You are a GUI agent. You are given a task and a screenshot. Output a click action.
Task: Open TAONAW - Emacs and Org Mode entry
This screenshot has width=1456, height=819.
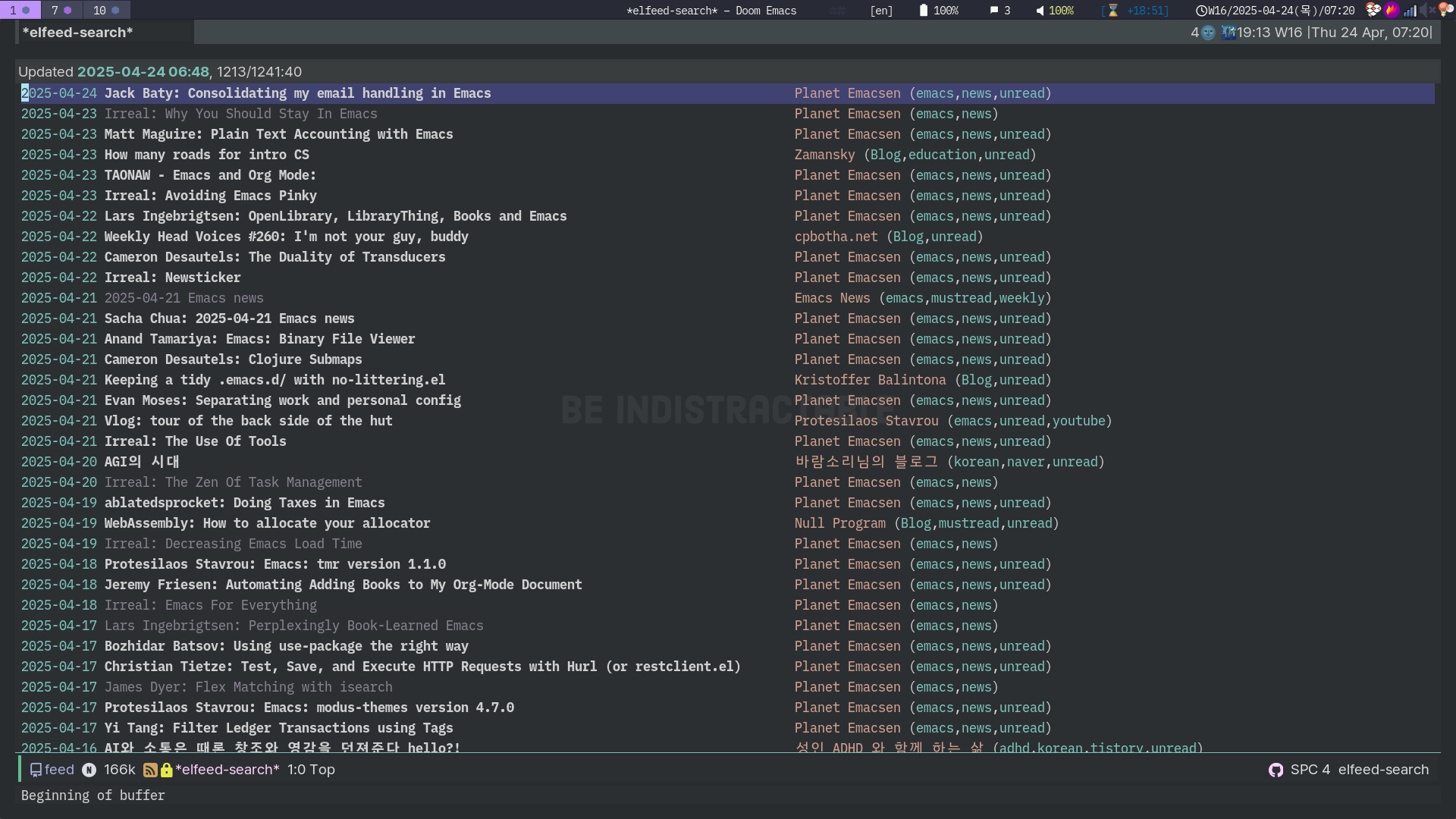pyautogui.click(x=210, y=175)
